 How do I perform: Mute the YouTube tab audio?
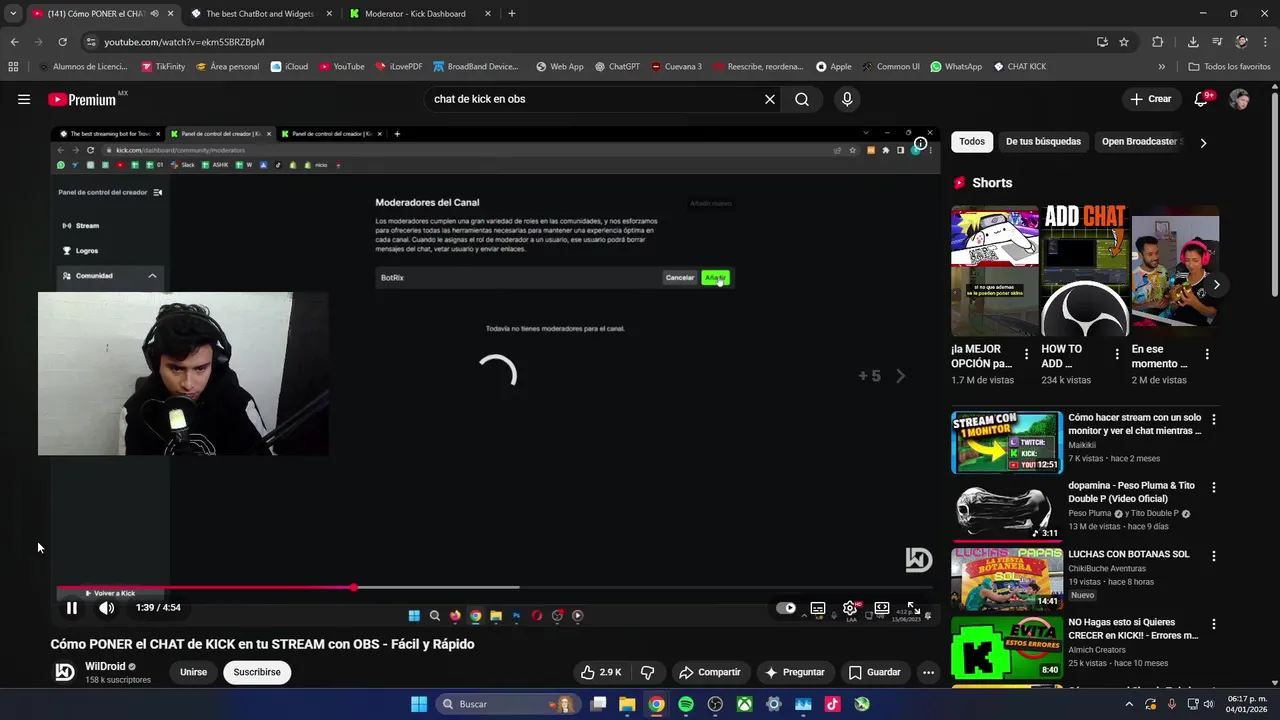[x=154, y=14]
